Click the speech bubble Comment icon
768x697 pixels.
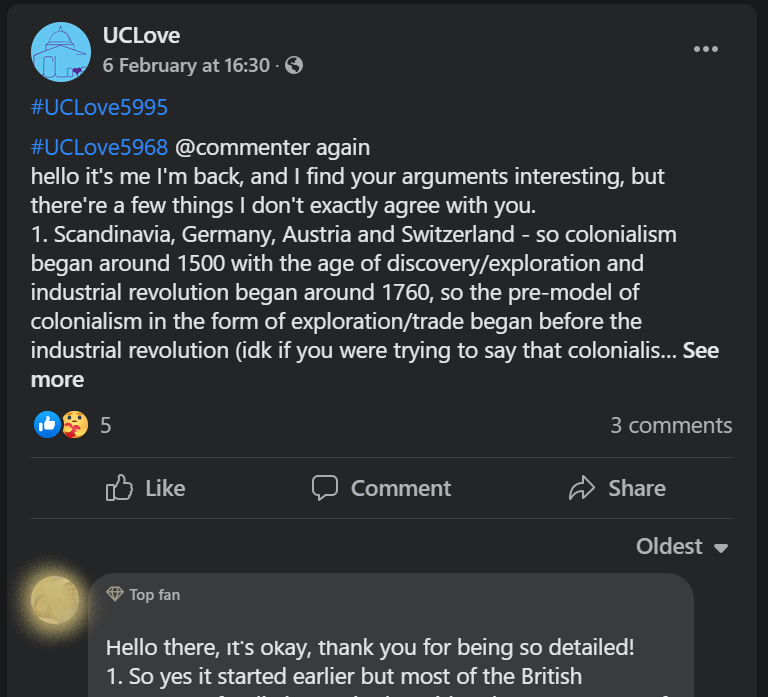click(x=325, y=488)
